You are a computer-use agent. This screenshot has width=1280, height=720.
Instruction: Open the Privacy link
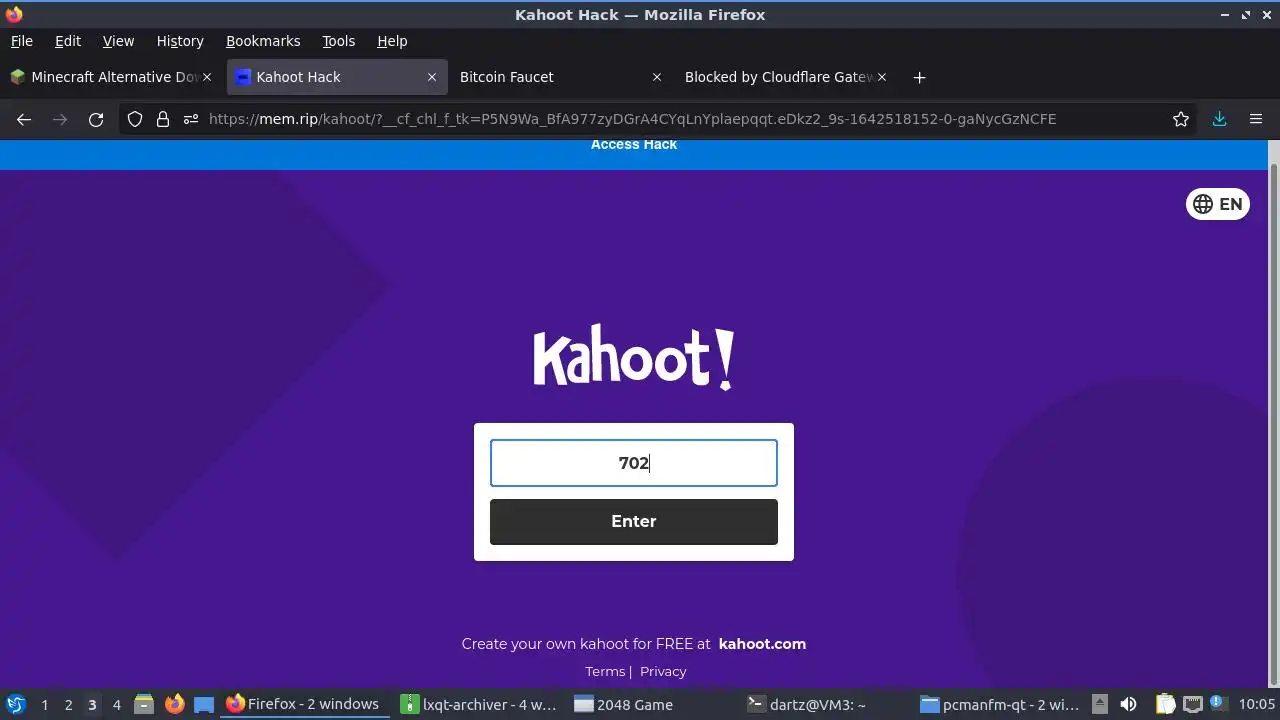click(x=663, y=672)
